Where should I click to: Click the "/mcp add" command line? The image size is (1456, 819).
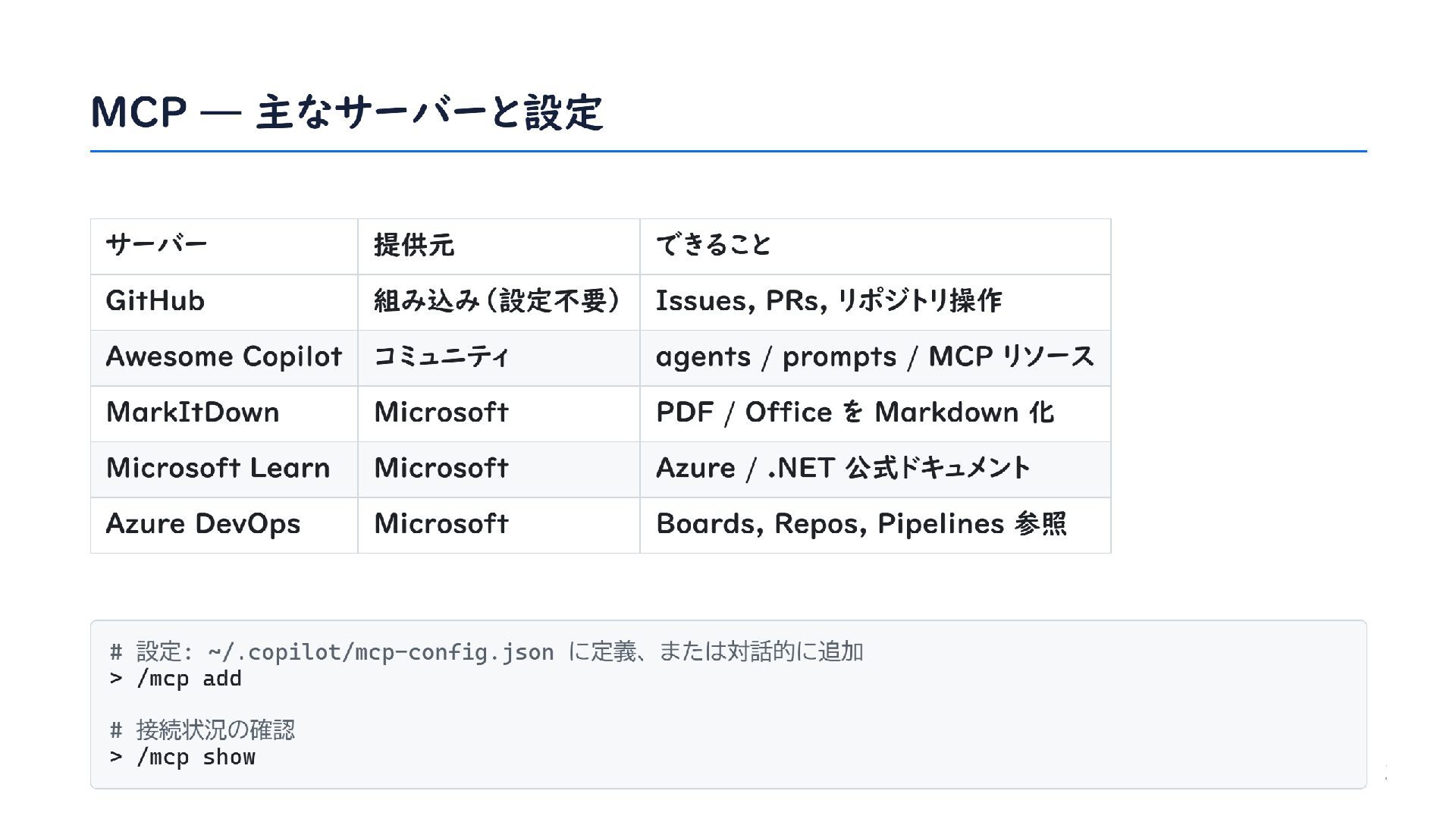pyautogui.click(x=189, y=679)
